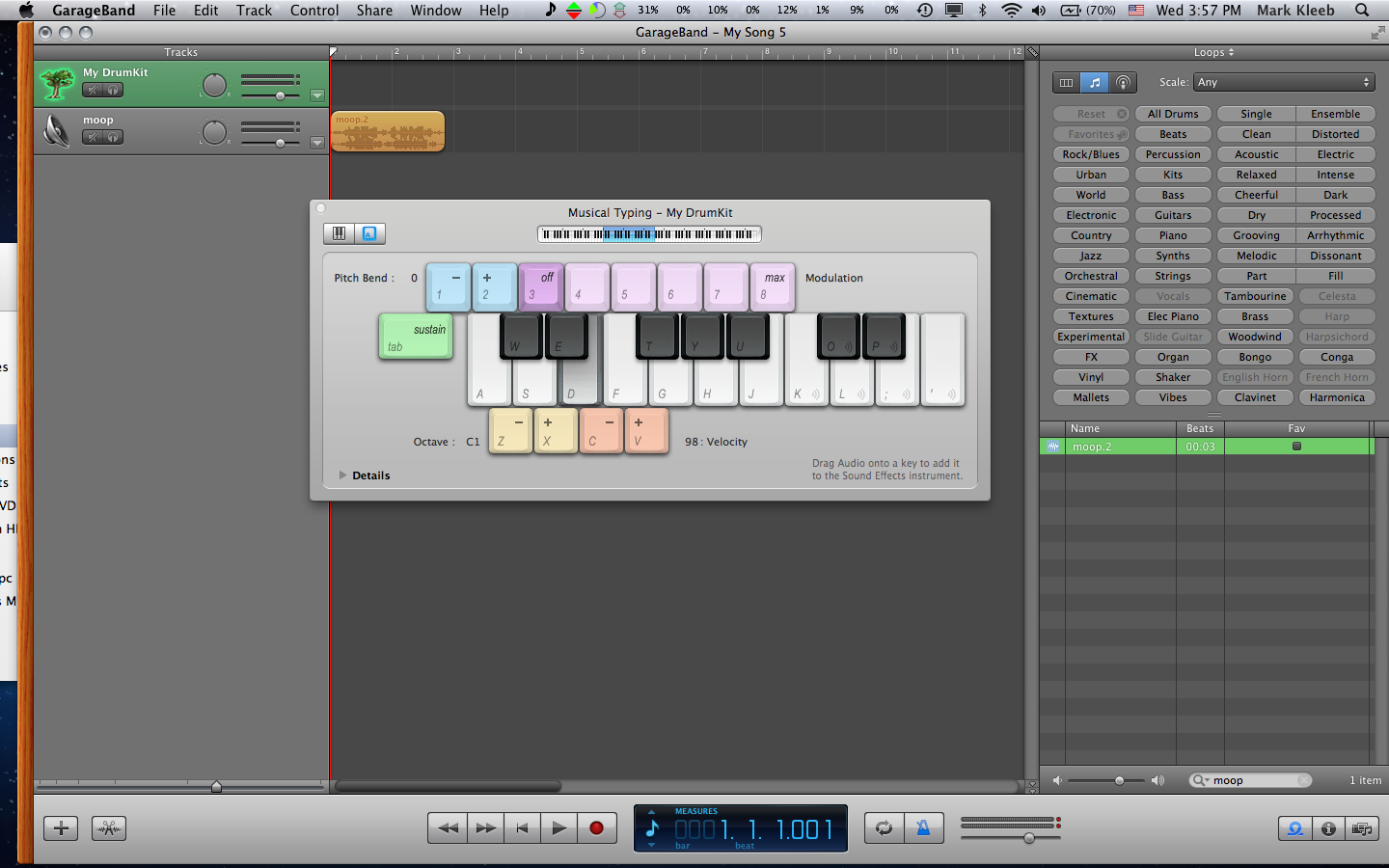The width and height of the screenshot is (1389, 868).
Task: Click the fast-forward transport button
Action: point(485,827)
